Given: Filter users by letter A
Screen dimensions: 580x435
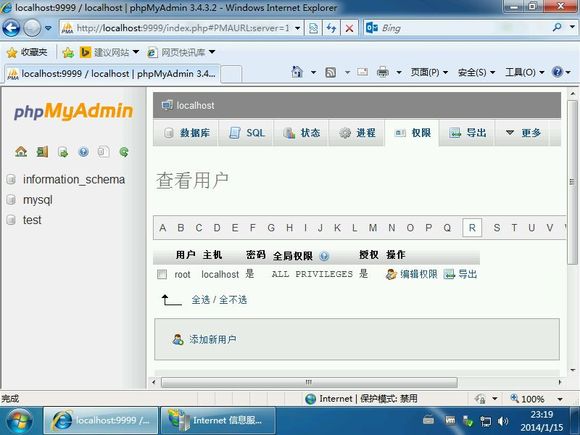Looking at the screenshot, I should [162, 228].
